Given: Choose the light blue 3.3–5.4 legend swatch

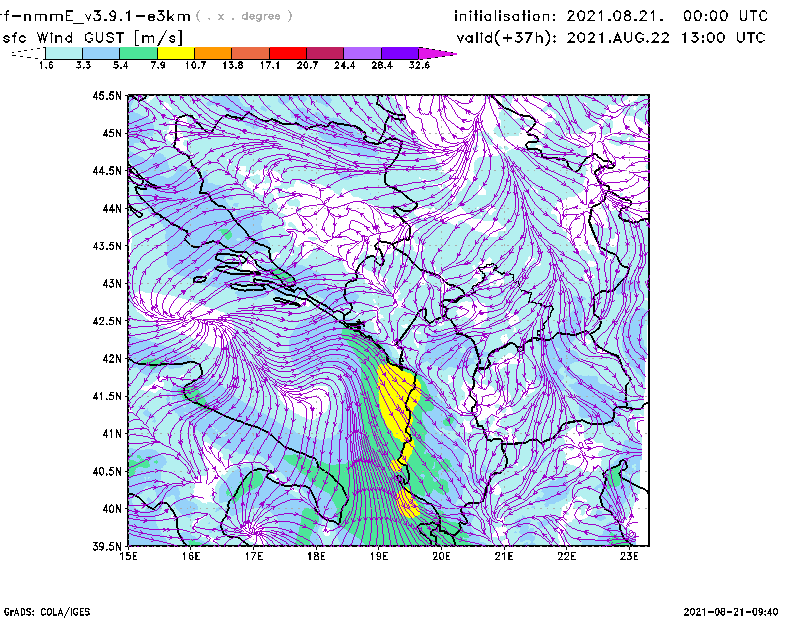Looking at the screenshot, I should [x=101, y=52].
